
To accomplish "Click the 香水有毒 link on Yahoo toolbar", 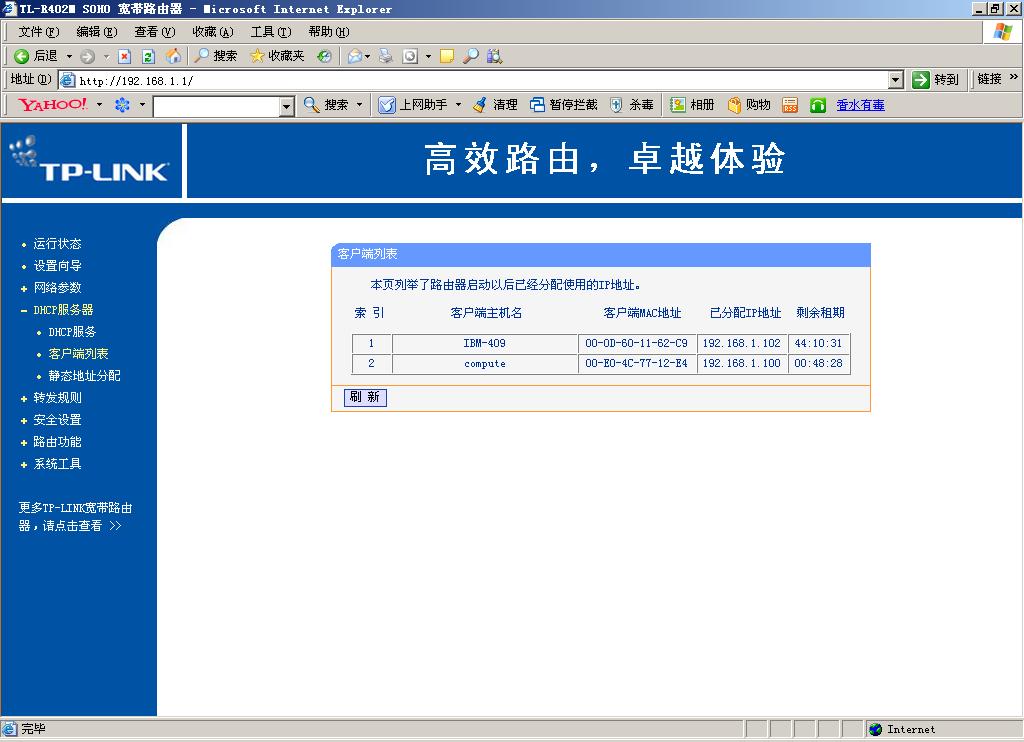I will click(860, 104).
